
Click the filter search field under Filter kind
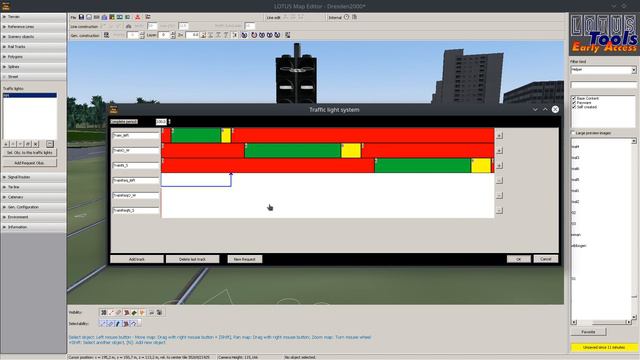(x=604, y=85)
